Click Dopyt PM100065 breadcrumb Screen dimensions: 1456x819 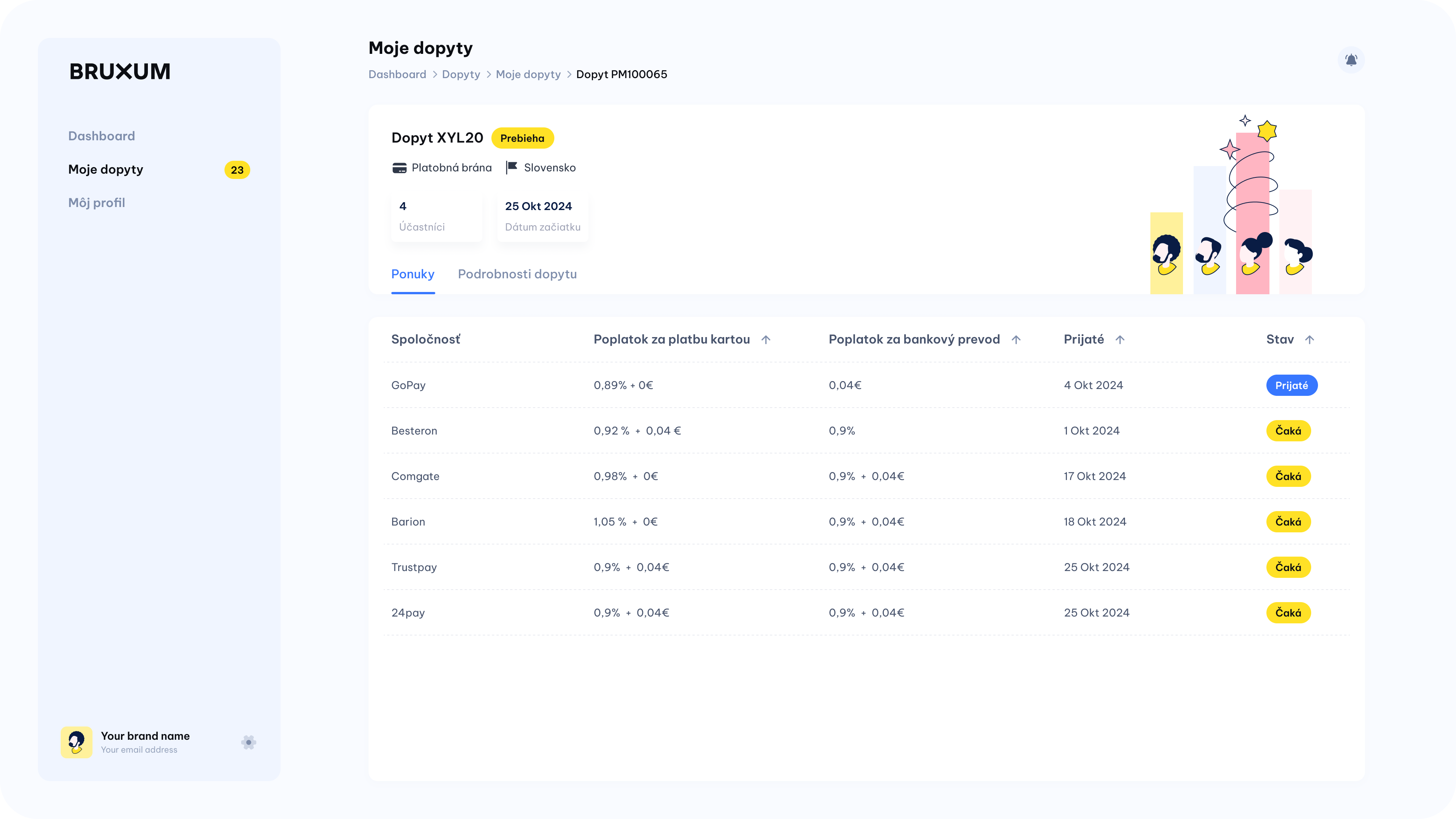pos(622,75)
